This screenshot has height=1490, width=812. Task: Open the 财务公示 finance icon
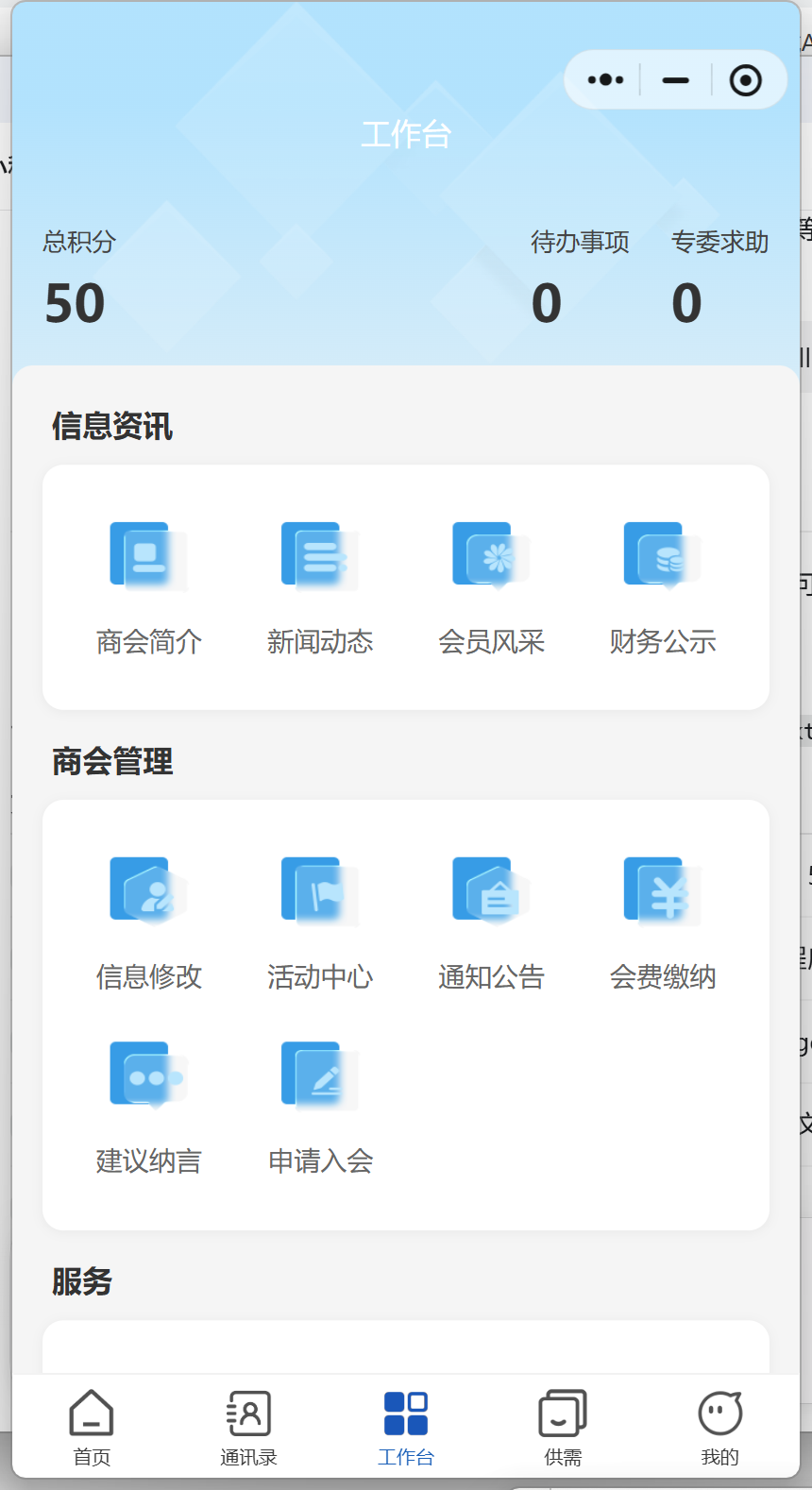pos(663,556)
